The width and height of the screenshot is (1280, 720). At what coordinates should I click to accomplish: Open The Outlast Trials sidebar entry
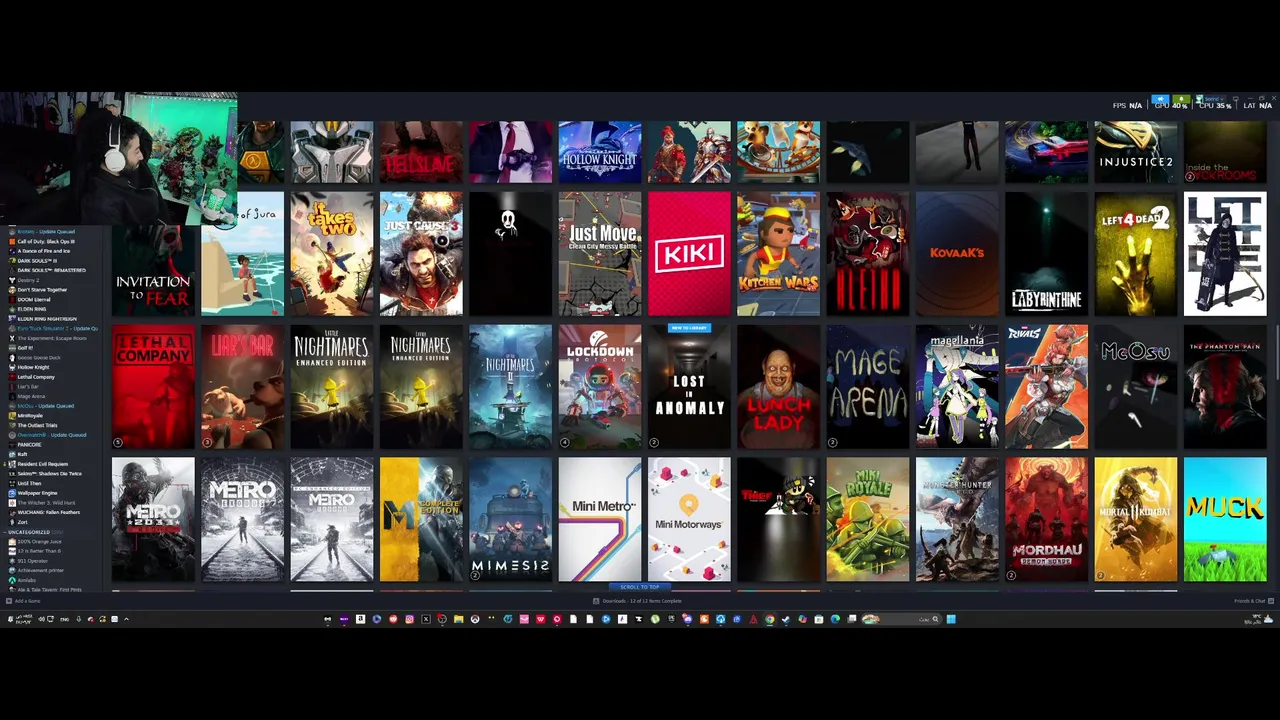pyautogui.click(x=37, y=425)
